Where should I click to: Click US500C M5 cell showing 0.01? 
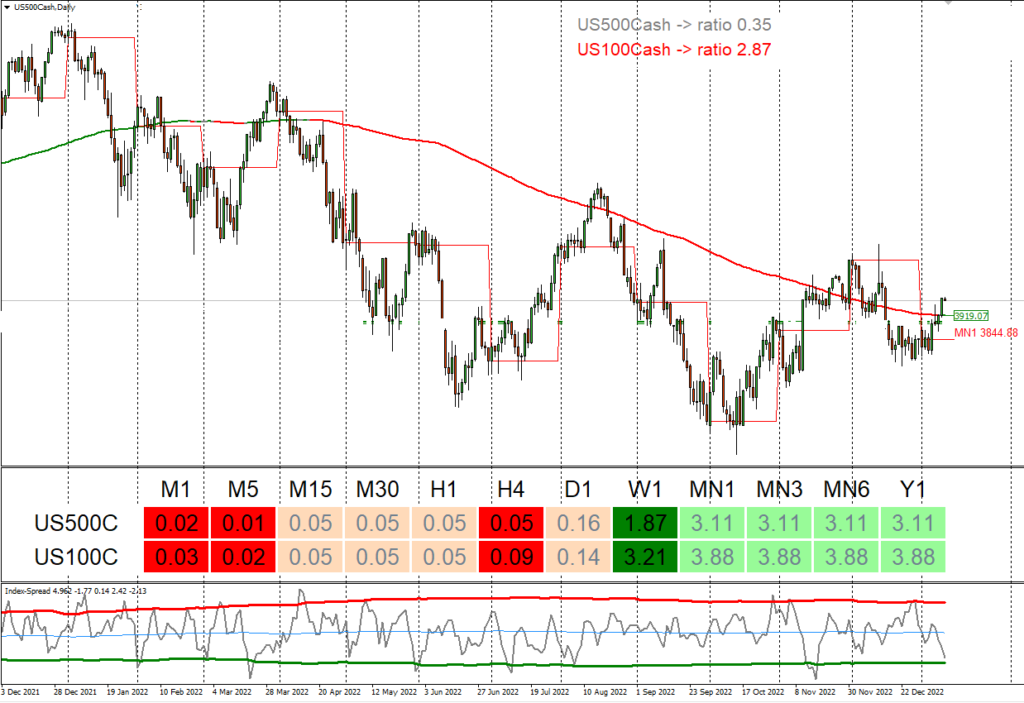pyautogui.click(x=244, y=523)
